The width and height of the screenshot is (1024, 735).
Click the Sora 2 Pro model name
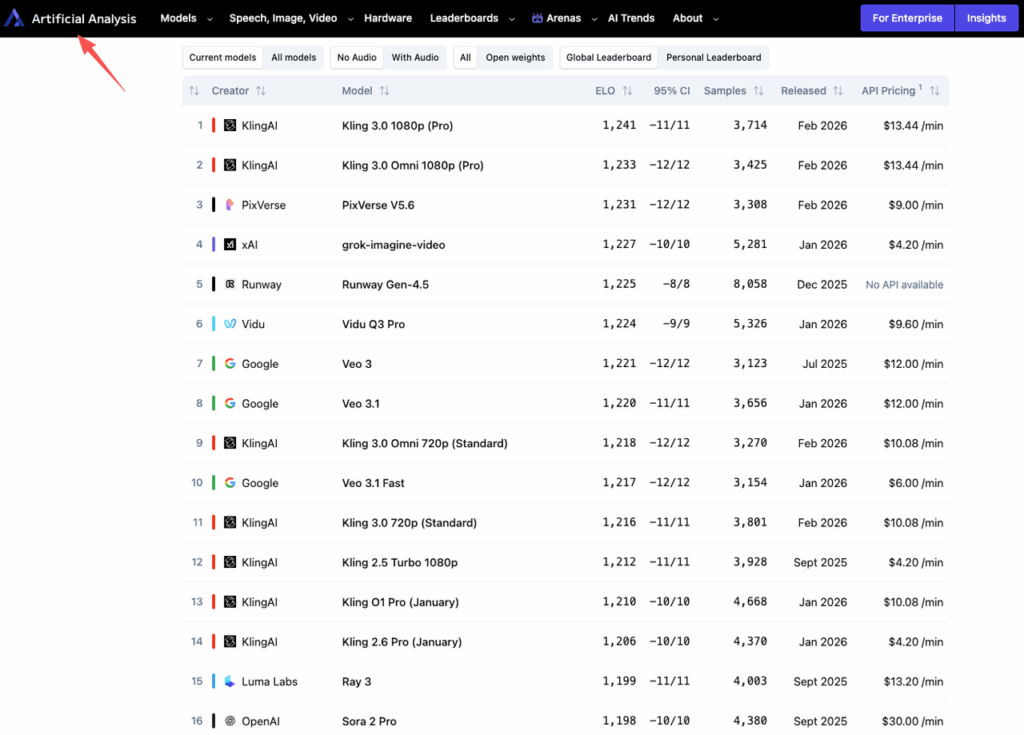point(369,721)
